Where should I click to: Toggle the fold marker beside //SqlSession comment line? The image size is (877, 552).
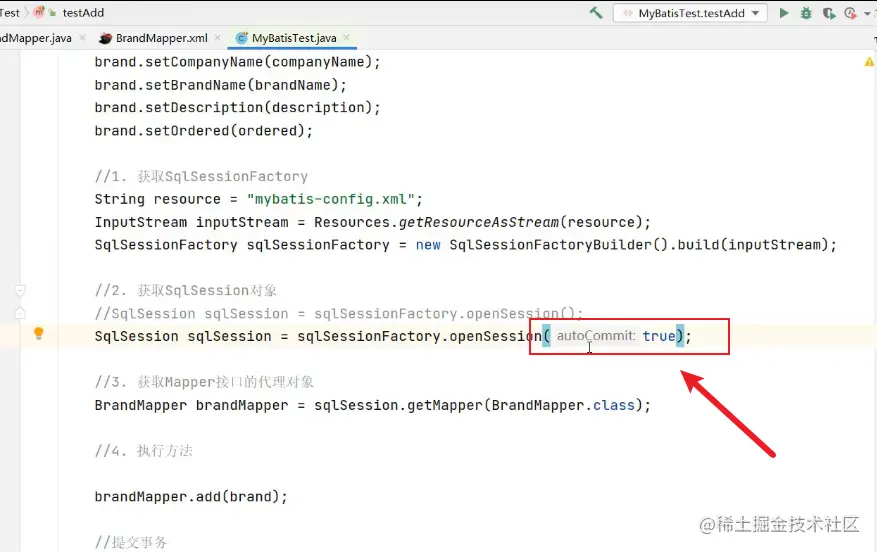20,313
